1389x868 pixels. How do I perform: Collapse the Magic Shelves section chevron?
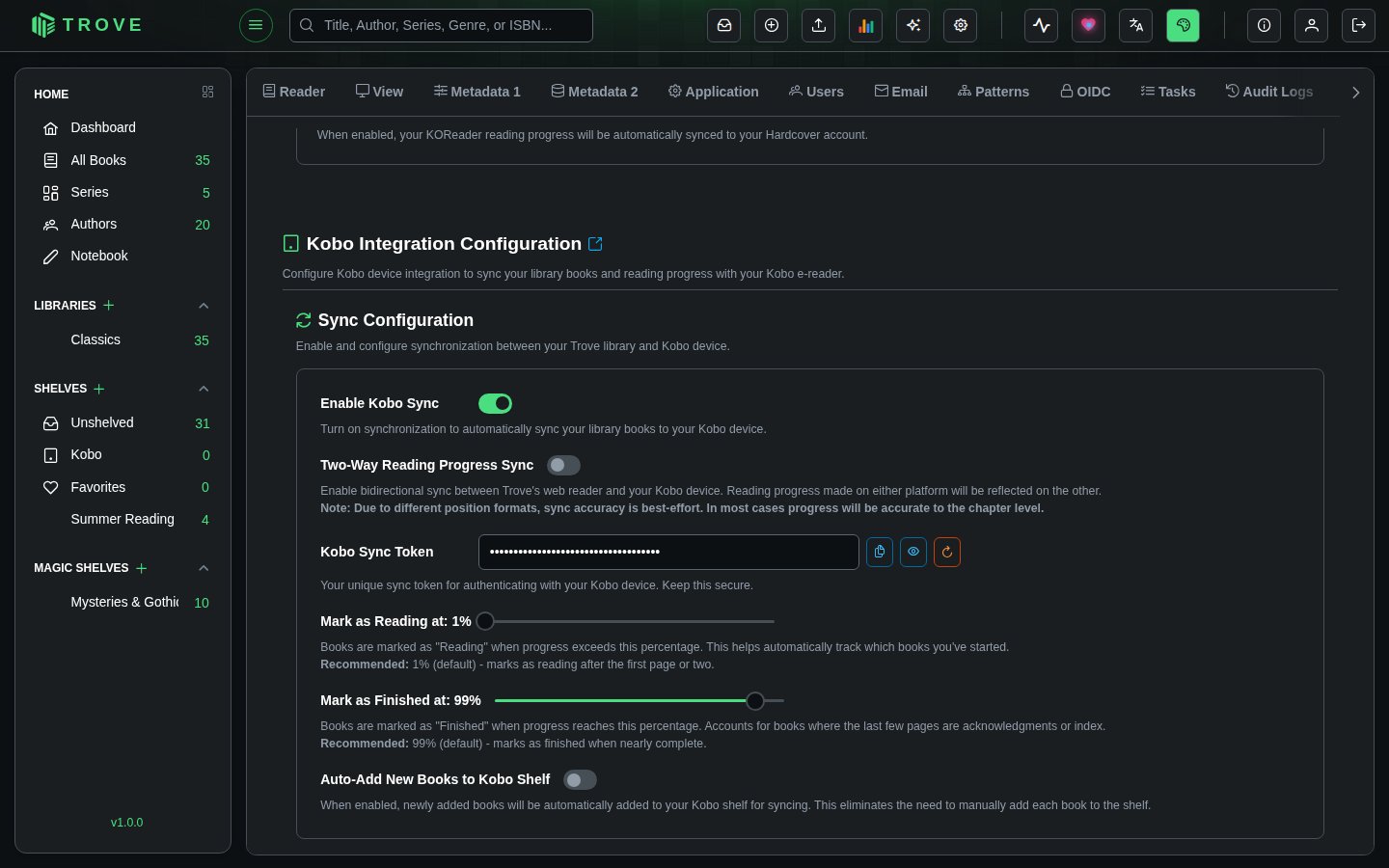click(204, 568)
